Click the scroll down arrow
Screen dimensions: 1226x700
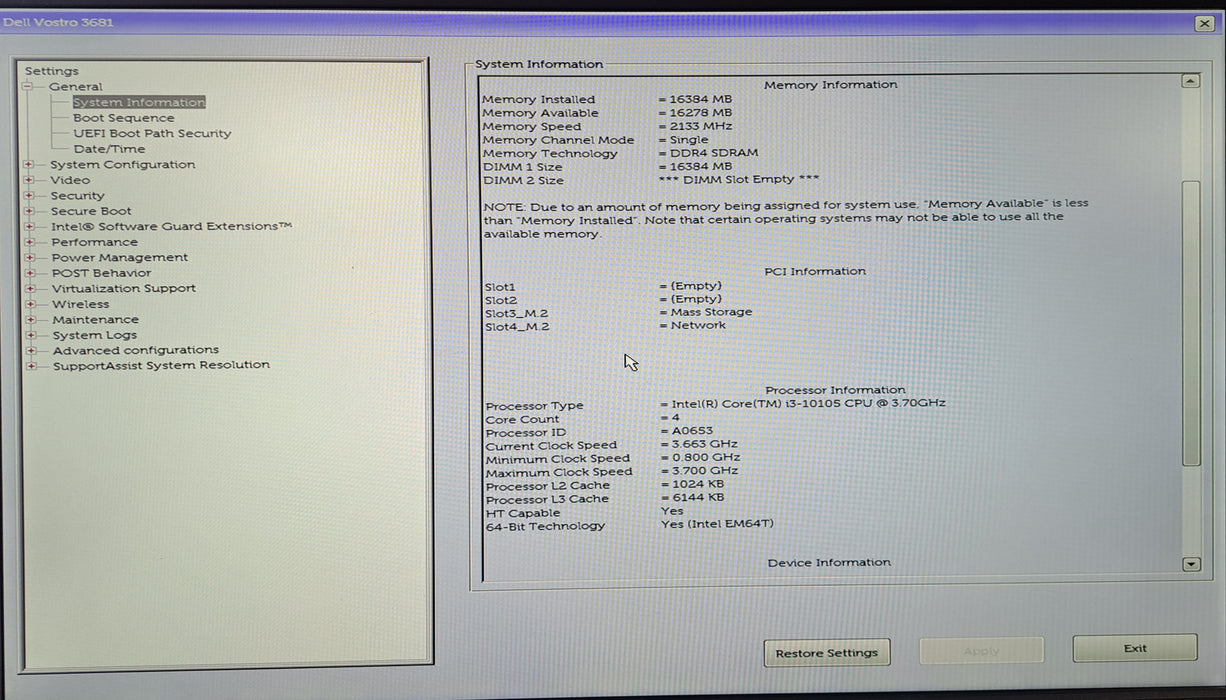pos(1190,565)
